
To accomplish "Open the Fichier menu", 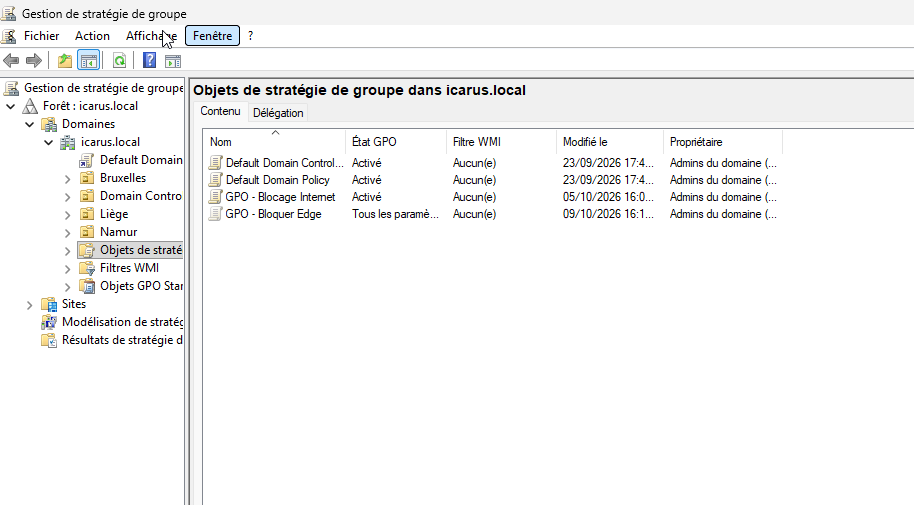I will 41,36.
